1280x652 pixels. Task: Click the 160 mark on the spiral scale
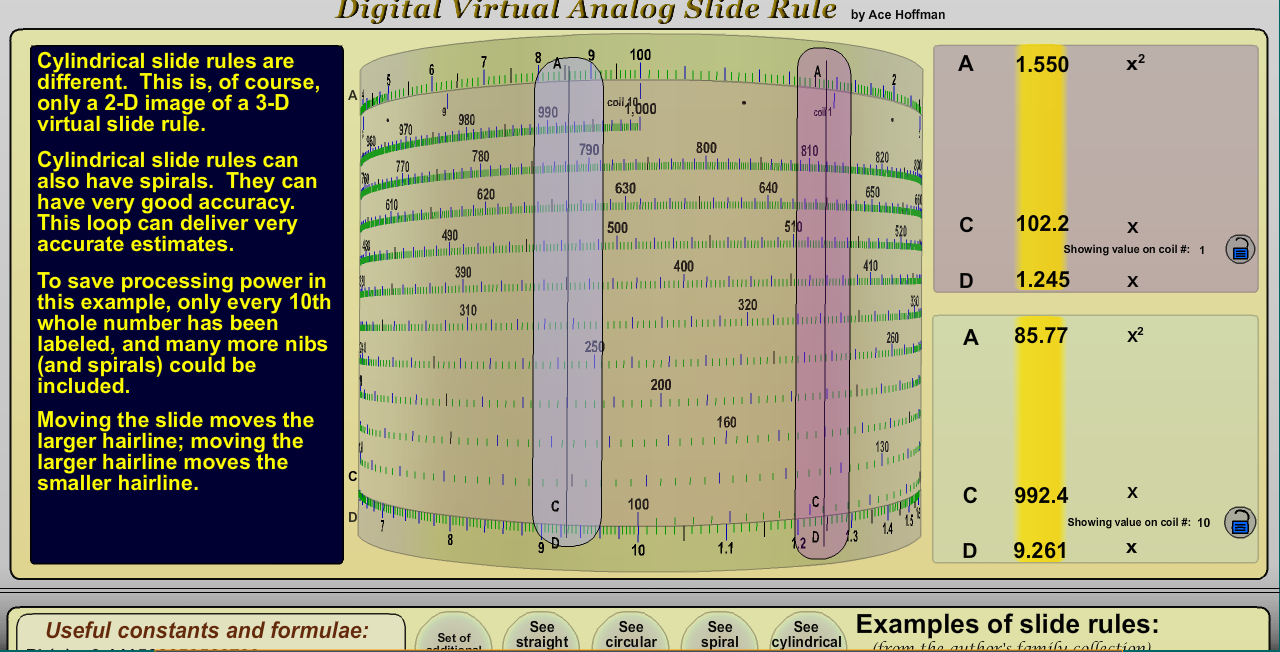coord(726,423)
